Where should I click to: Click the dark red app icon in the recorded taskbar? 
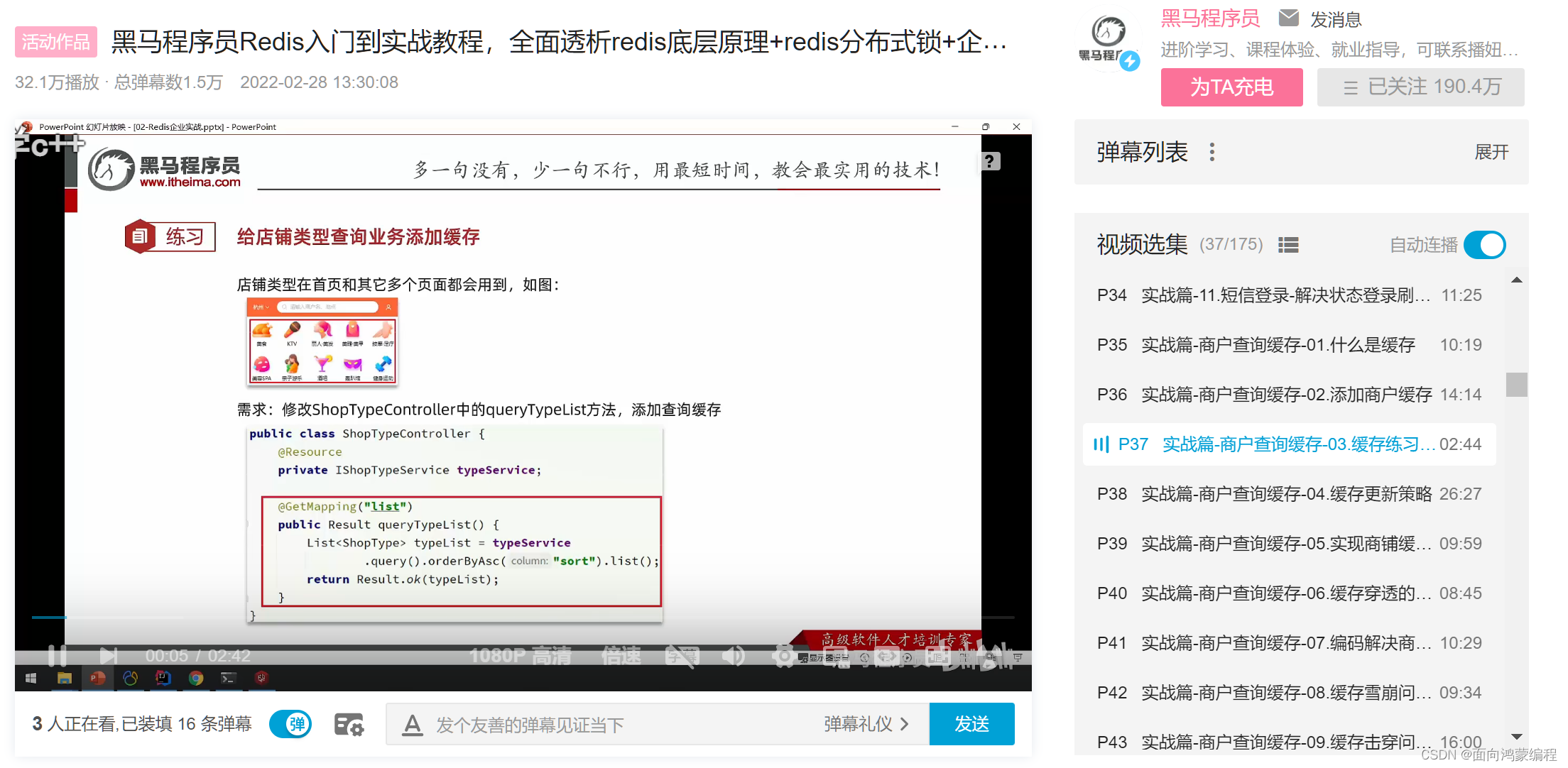tap(261, 678)
